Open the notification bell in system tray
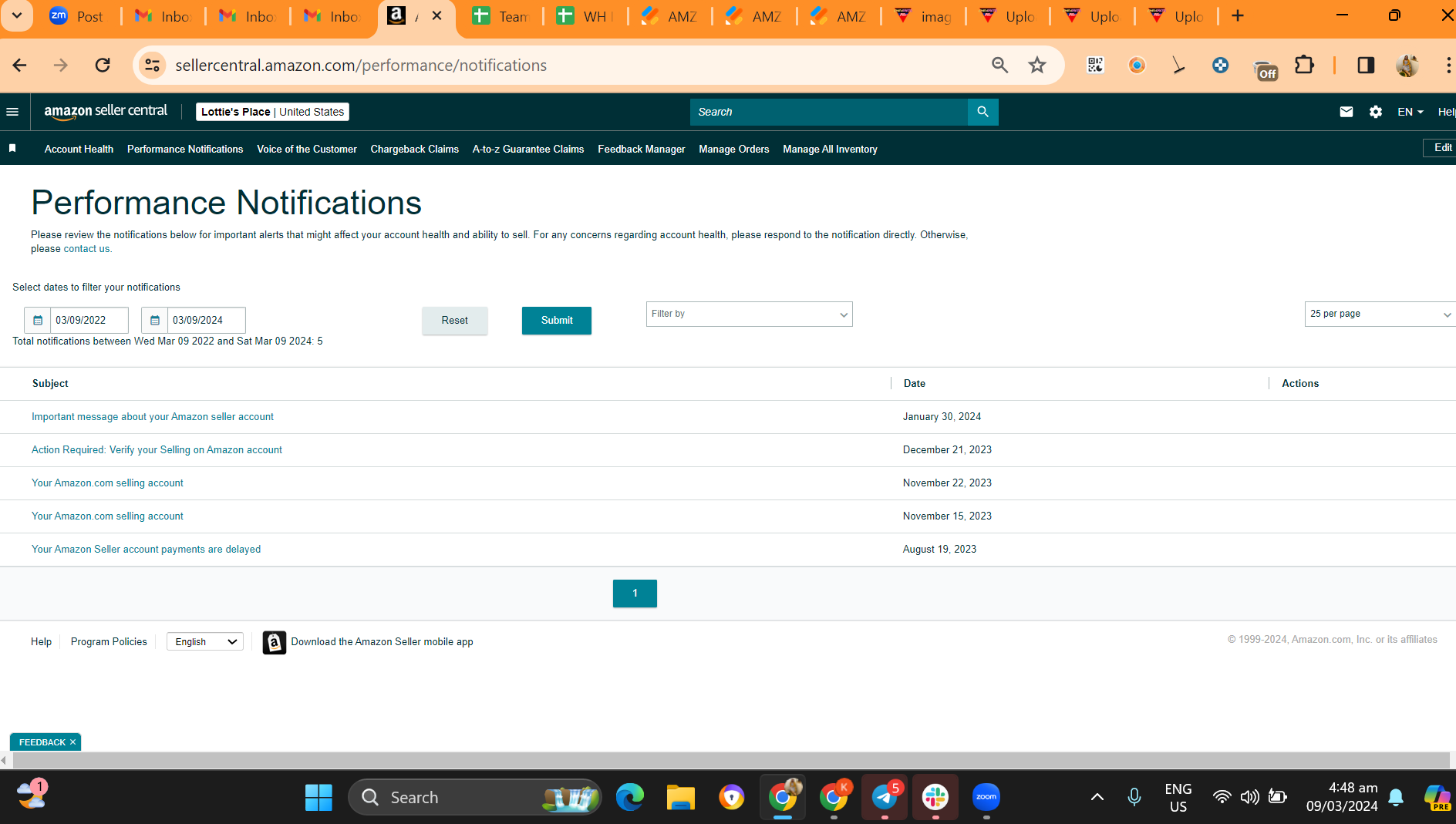The height and width of the screenshot is (824, 1456). [1396, 797]
